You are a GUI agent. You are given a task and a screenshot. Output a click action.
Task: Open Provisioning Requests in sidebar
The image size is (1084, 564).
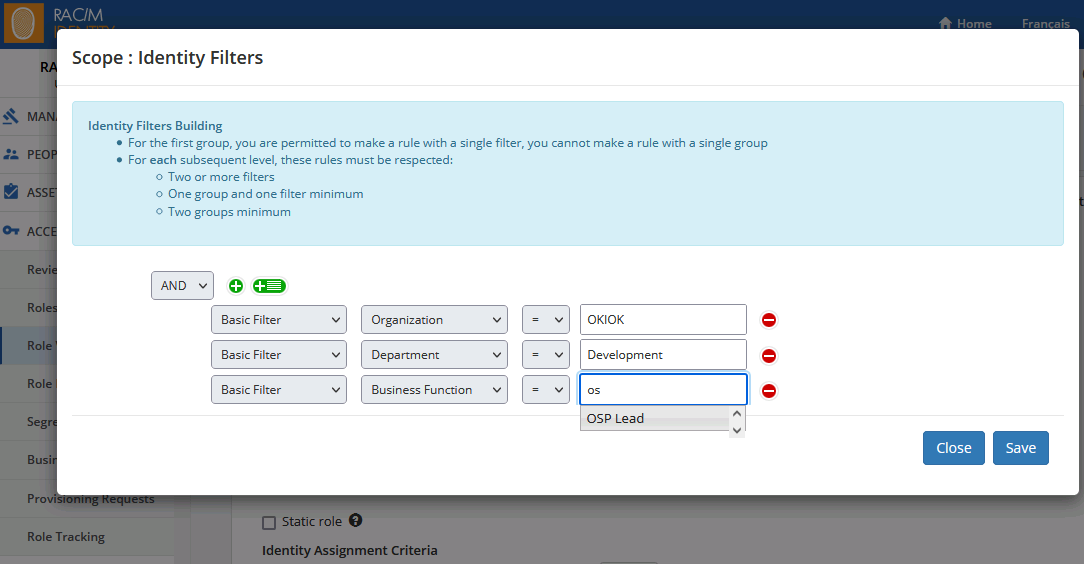(x=91, y=498)
